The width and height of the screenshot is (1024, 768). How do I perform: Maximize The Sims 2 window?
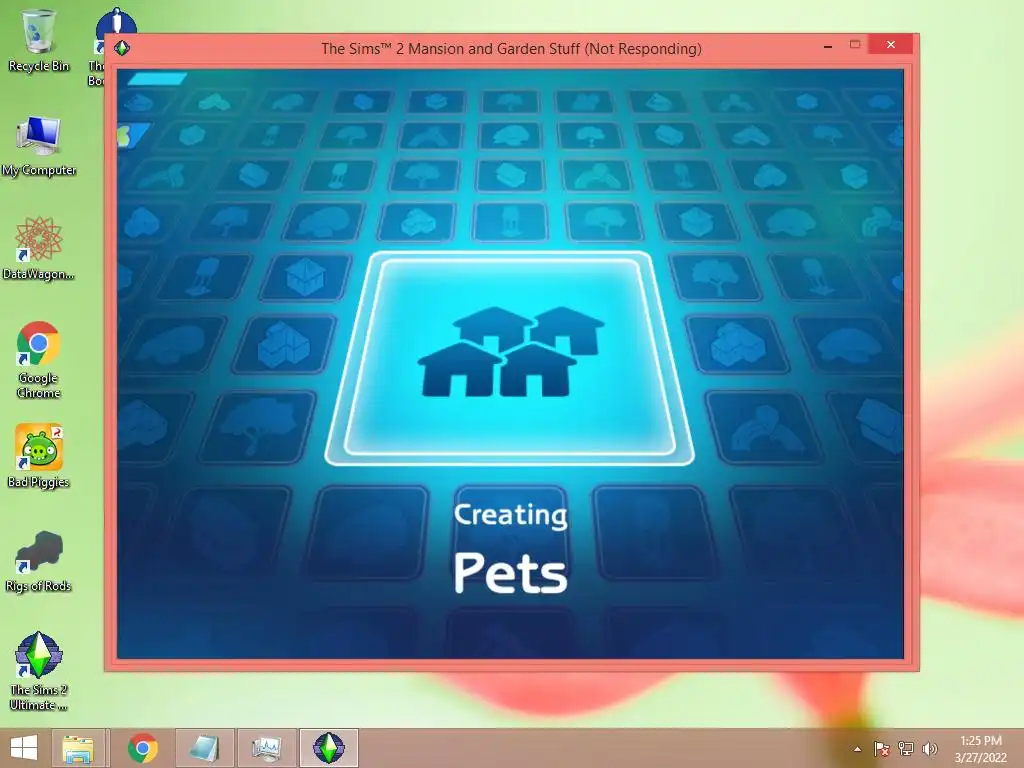pos(855,44)
